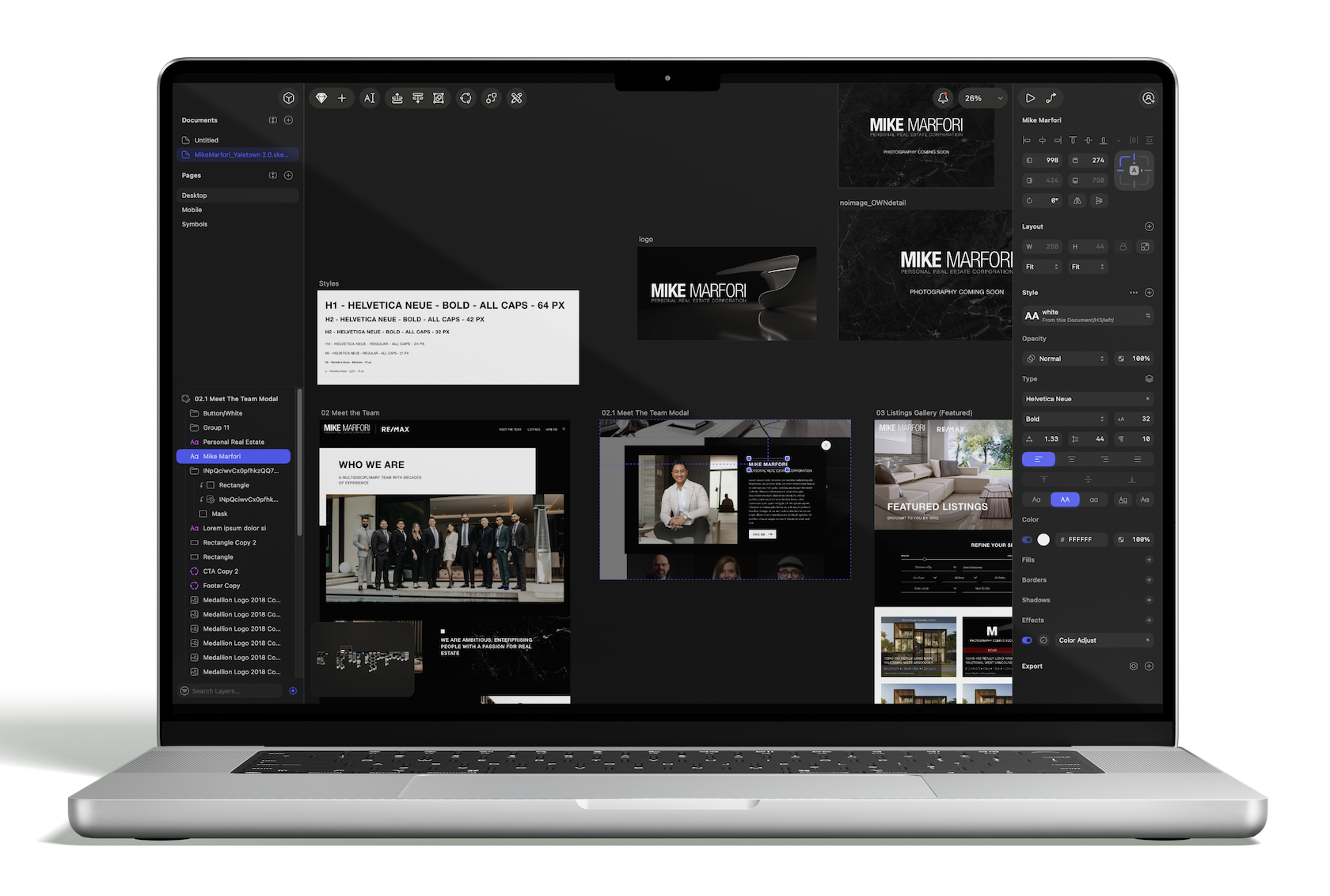Open the notifications bell

942,98
